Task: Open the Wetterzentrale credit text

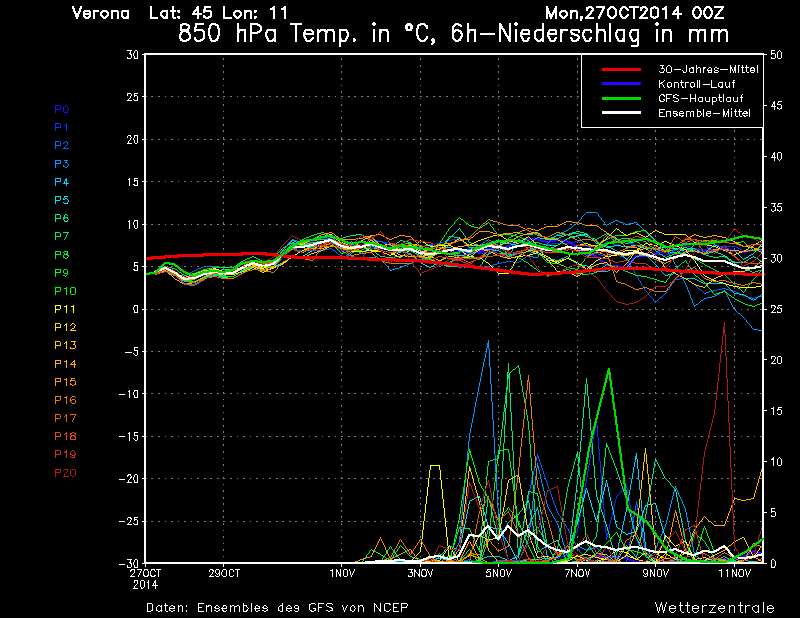Action: [714, 607]
